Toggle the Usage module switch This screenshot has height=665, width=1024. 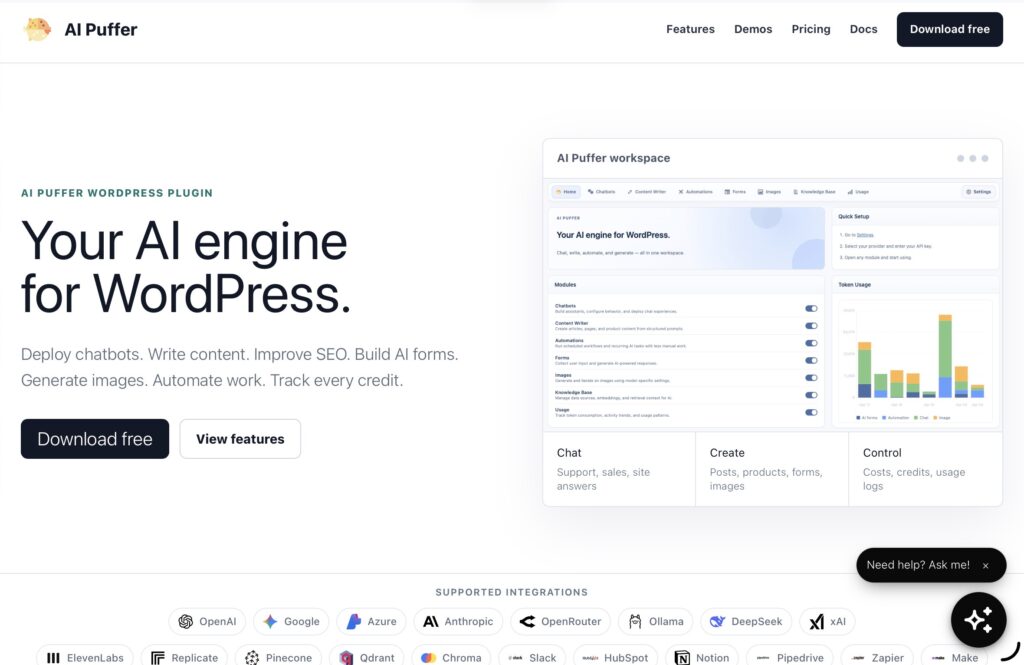click(x=811, y=412)
